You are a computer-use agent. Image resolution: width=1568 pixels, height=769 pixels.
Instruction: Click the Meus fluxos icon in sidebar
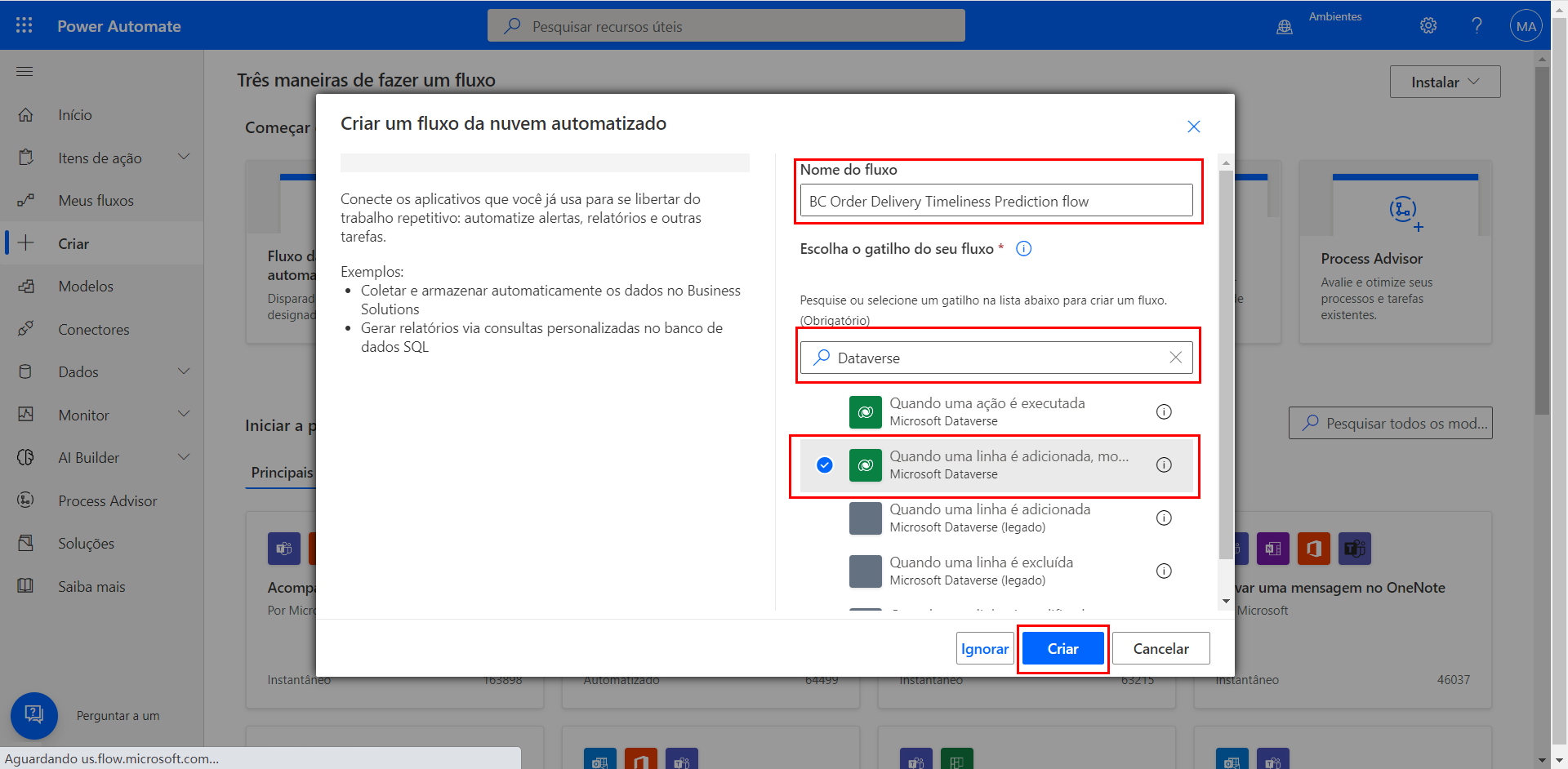pos(26,201)
